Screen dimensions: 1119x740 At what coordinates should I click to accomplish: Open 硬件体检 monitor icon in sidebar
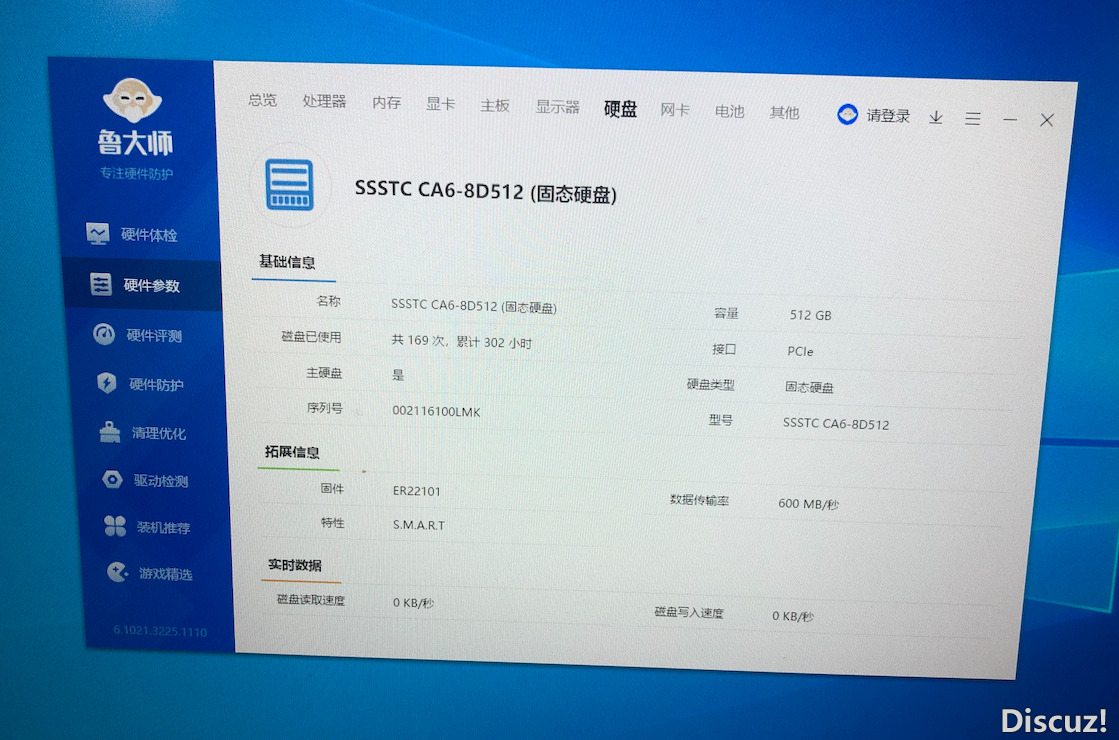pos(98,233)
